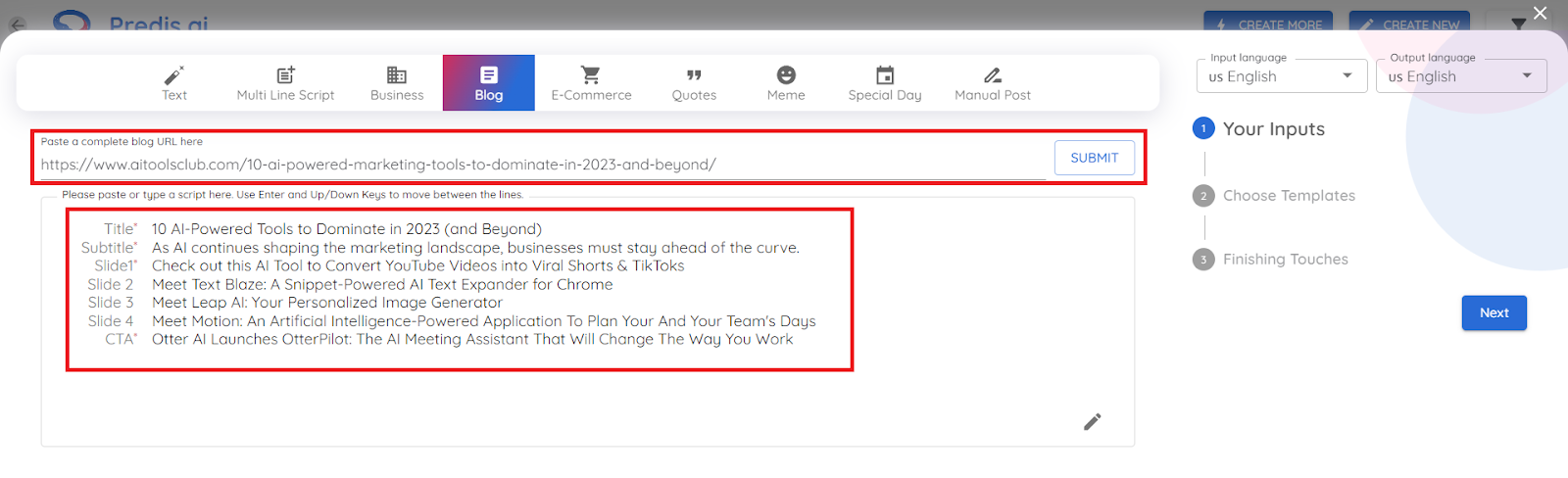Screen dimensions: 1568x478
Task: Open the Multi Line Script tab
Action: 285,83
